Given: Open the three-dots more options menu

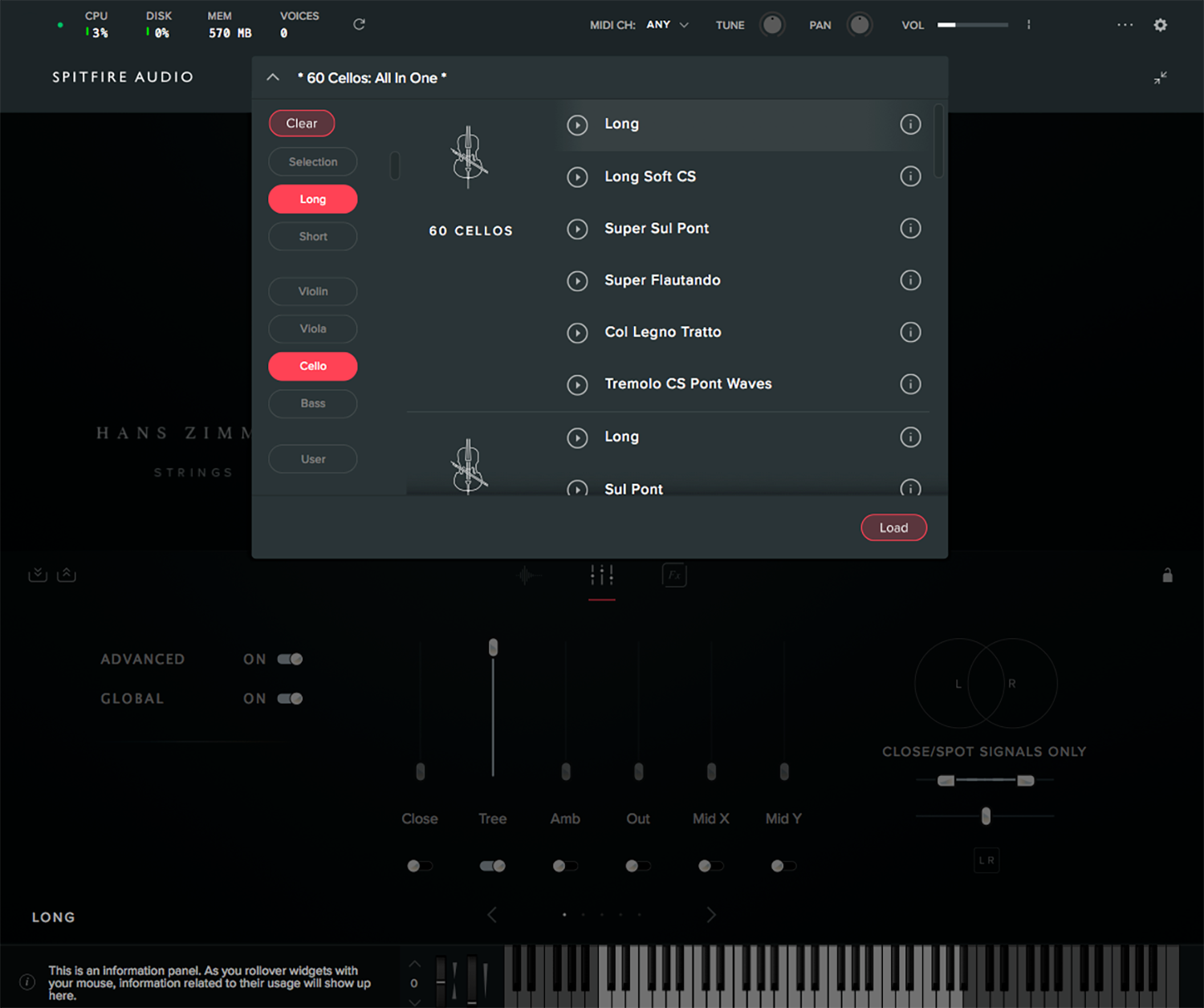Looking at the screenshot, I should 1125,25.
